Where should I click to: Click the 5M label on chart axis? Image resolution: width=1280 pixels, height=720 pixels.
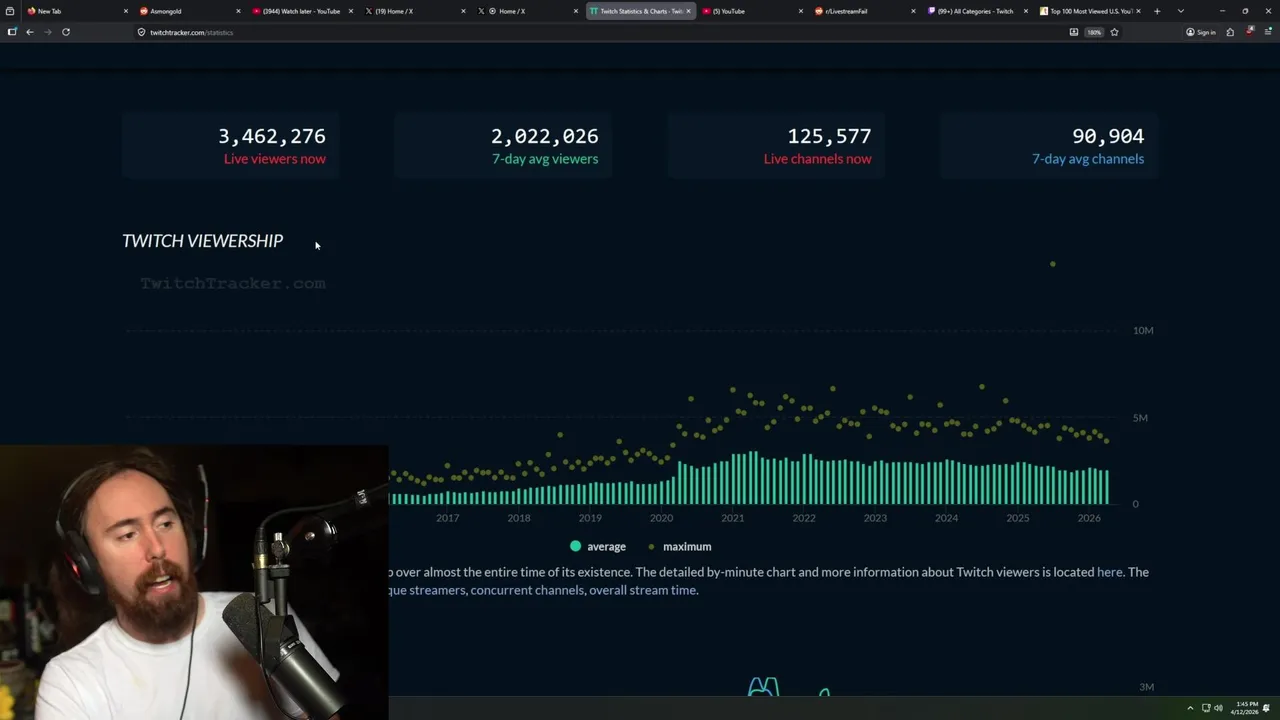[1140, 417]
